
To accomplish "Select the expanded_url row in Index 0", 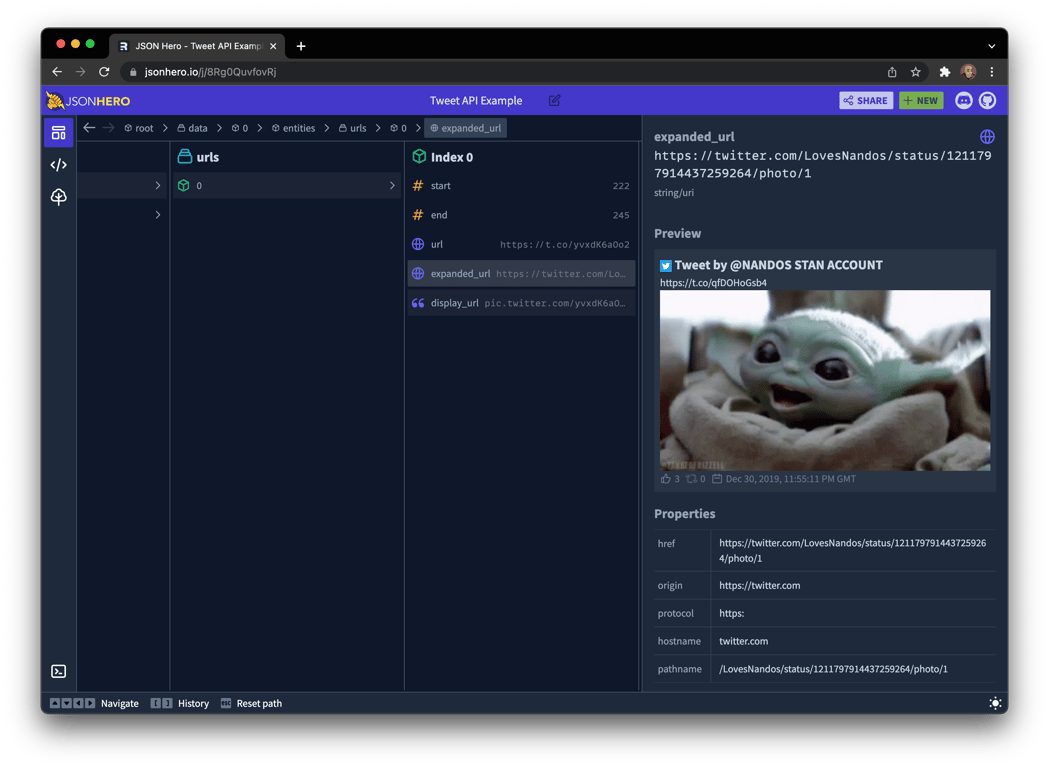I will coord(521,274).
